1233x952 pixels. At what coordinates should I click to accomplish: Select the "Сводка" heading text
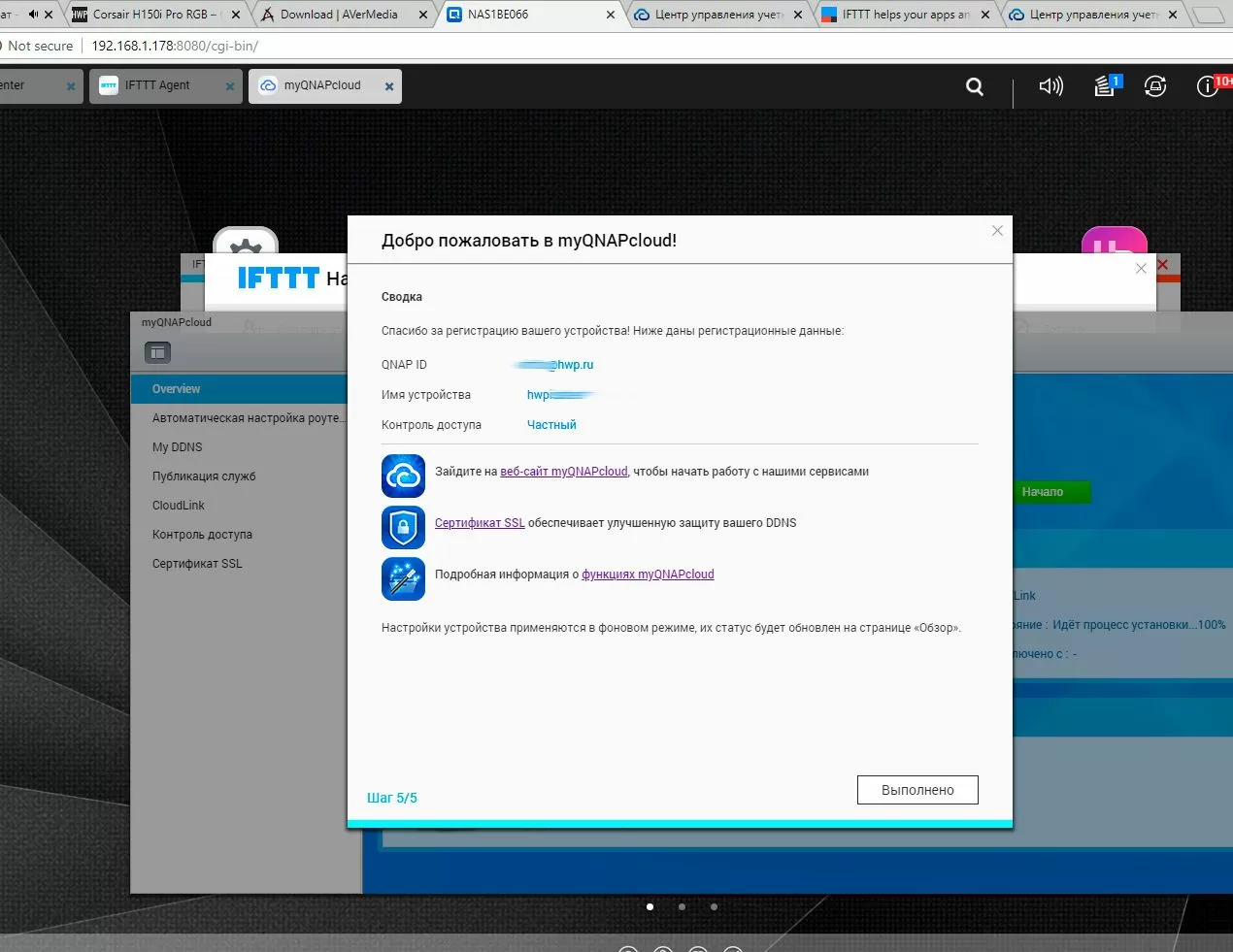click(x=402, y=297)
